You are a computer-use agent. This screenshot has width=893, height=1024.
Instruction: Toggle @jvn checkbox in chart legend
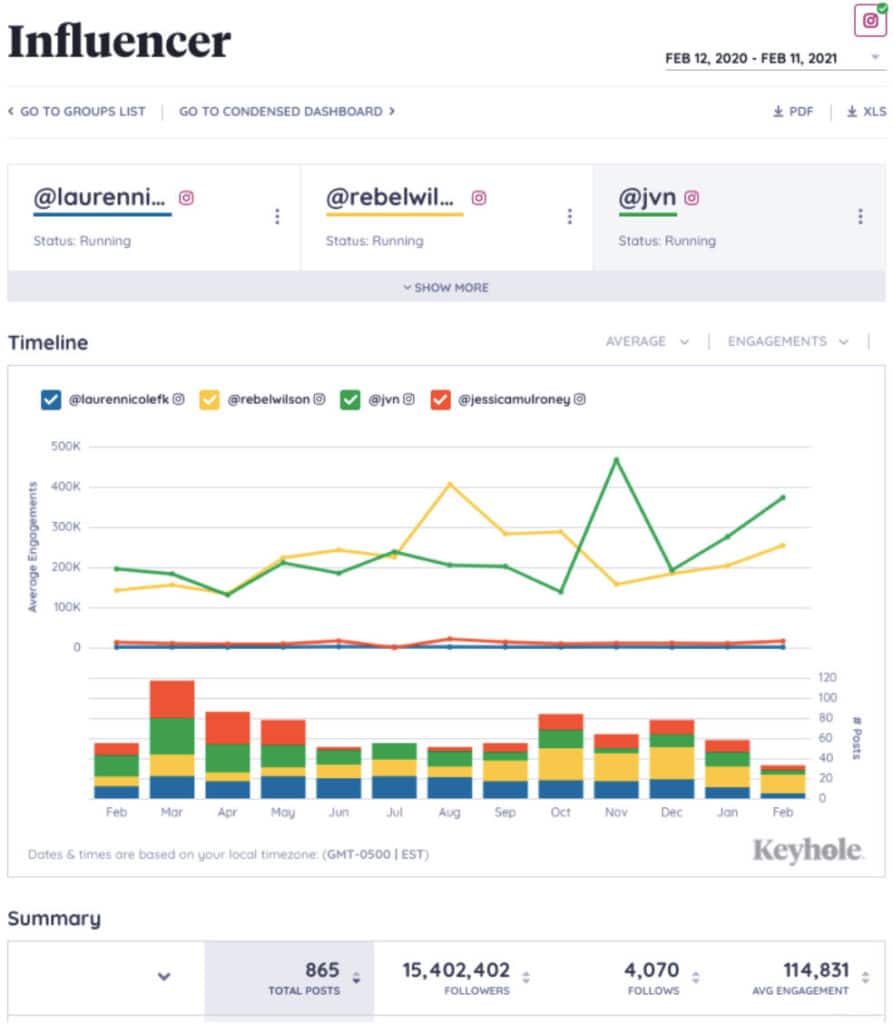tap(350, 400)
